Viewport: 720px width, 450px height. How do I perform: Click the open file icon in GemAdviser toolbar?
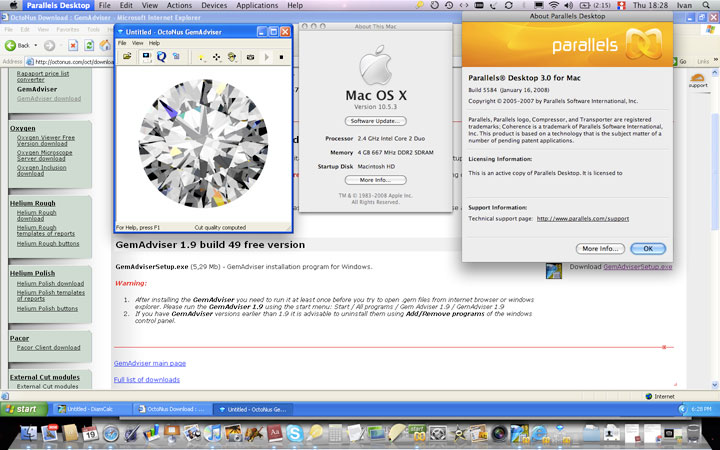coord(128,57)
